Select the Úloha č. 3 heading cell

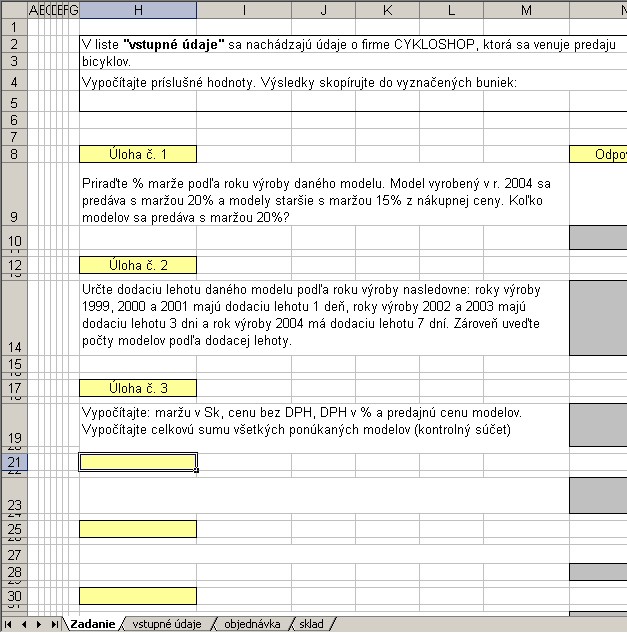[138, 388]
